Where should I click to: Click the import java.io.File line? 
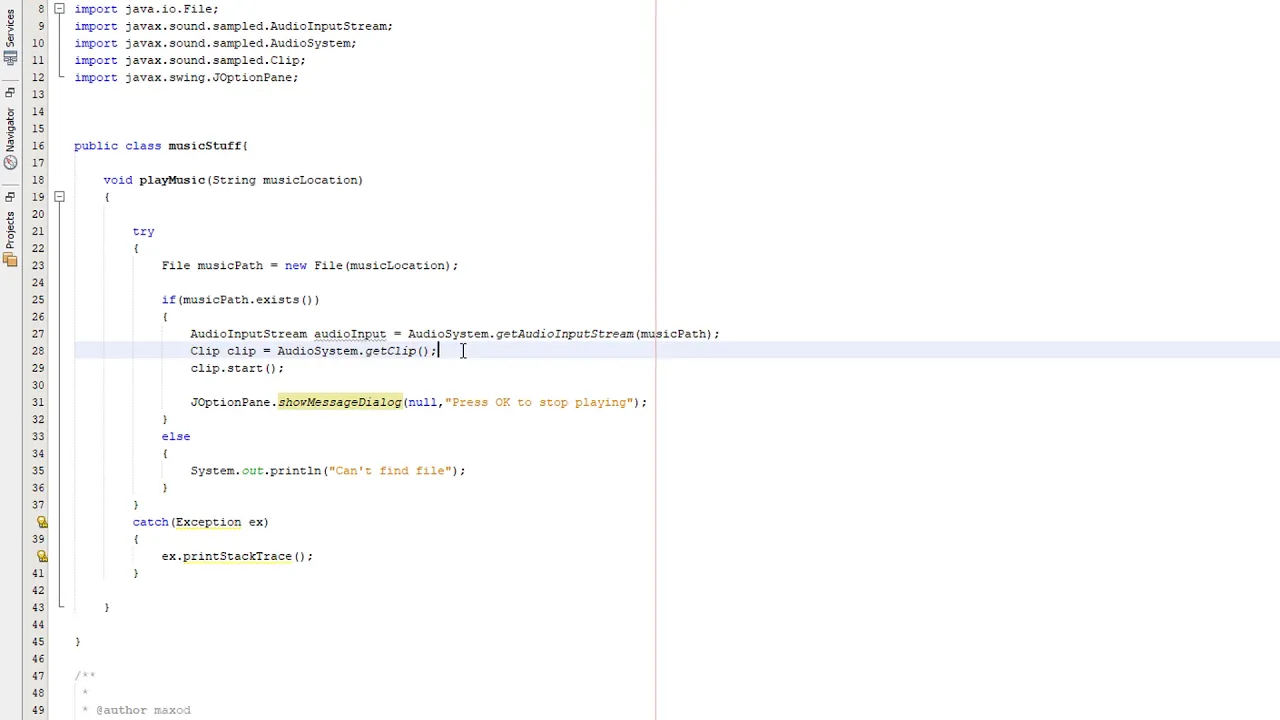coord(146,9)
